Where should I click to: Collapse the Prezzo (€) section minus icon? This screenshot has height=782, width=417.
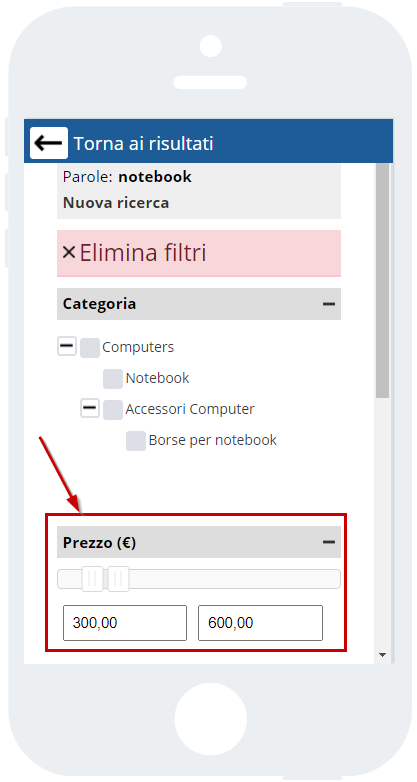pos(329,542)
